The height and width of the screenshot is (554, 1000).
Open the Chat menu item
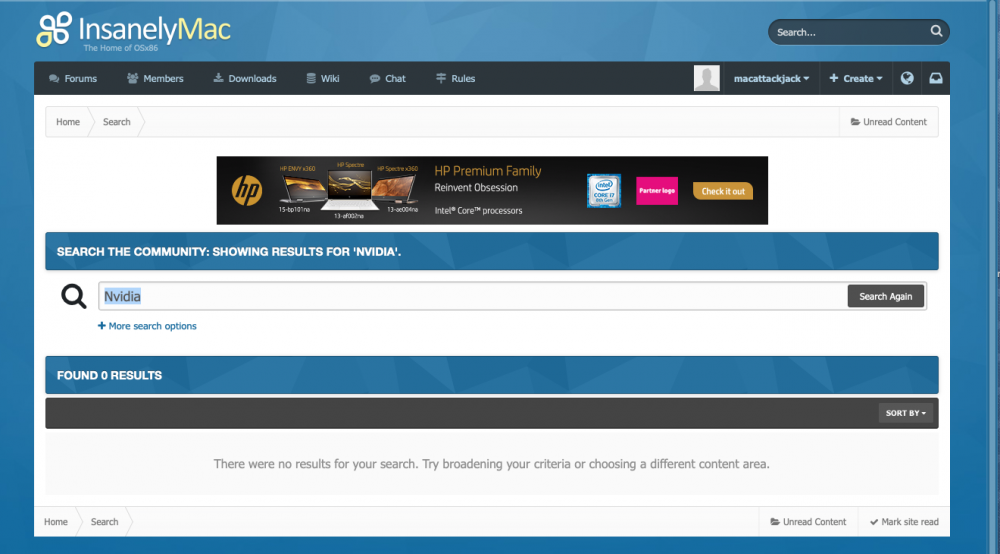click(388, 78)
